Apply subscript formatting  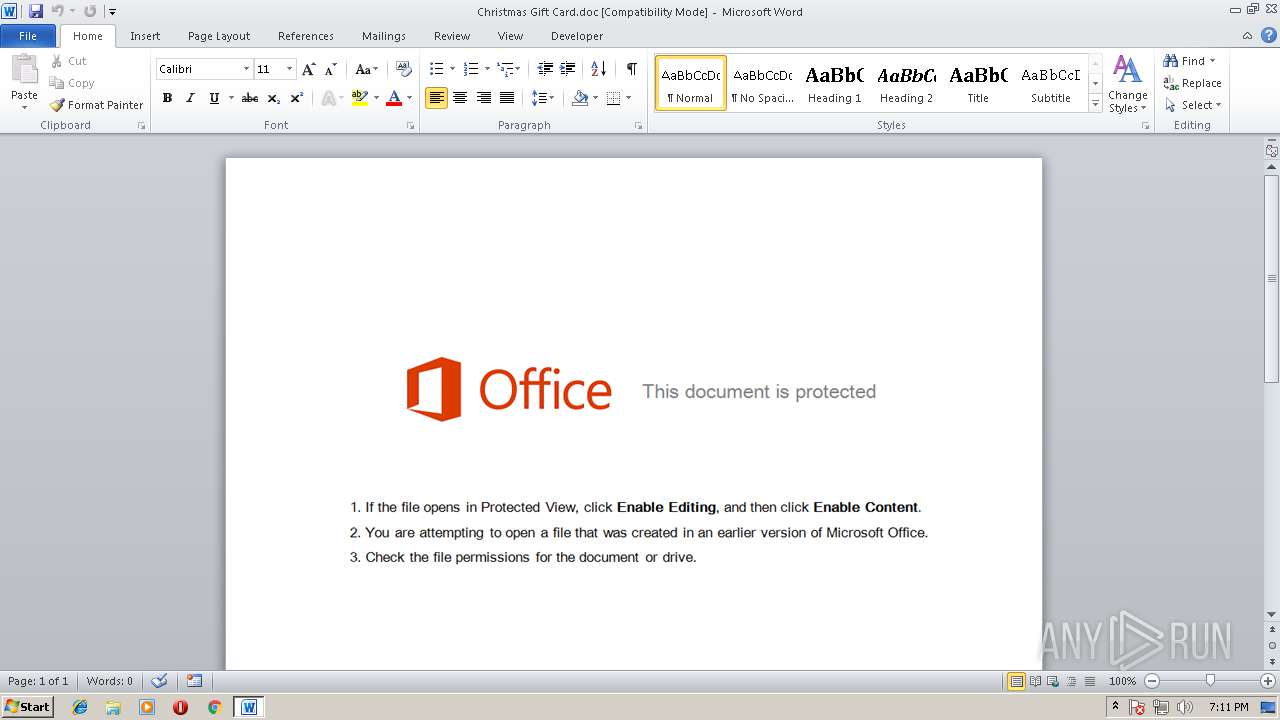tap(274, 98)
